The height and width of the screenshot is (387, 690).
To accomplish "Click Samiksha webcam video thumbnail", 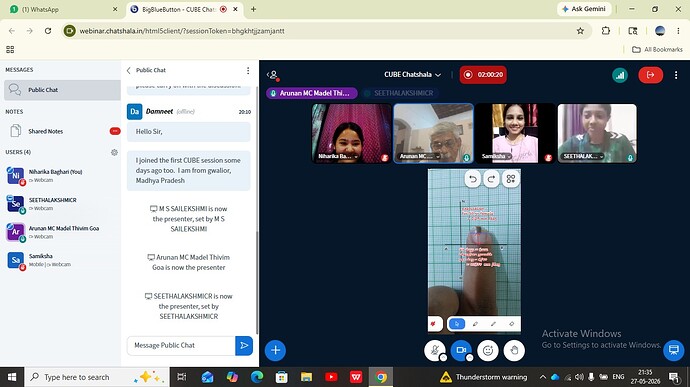I will point(515,133).
